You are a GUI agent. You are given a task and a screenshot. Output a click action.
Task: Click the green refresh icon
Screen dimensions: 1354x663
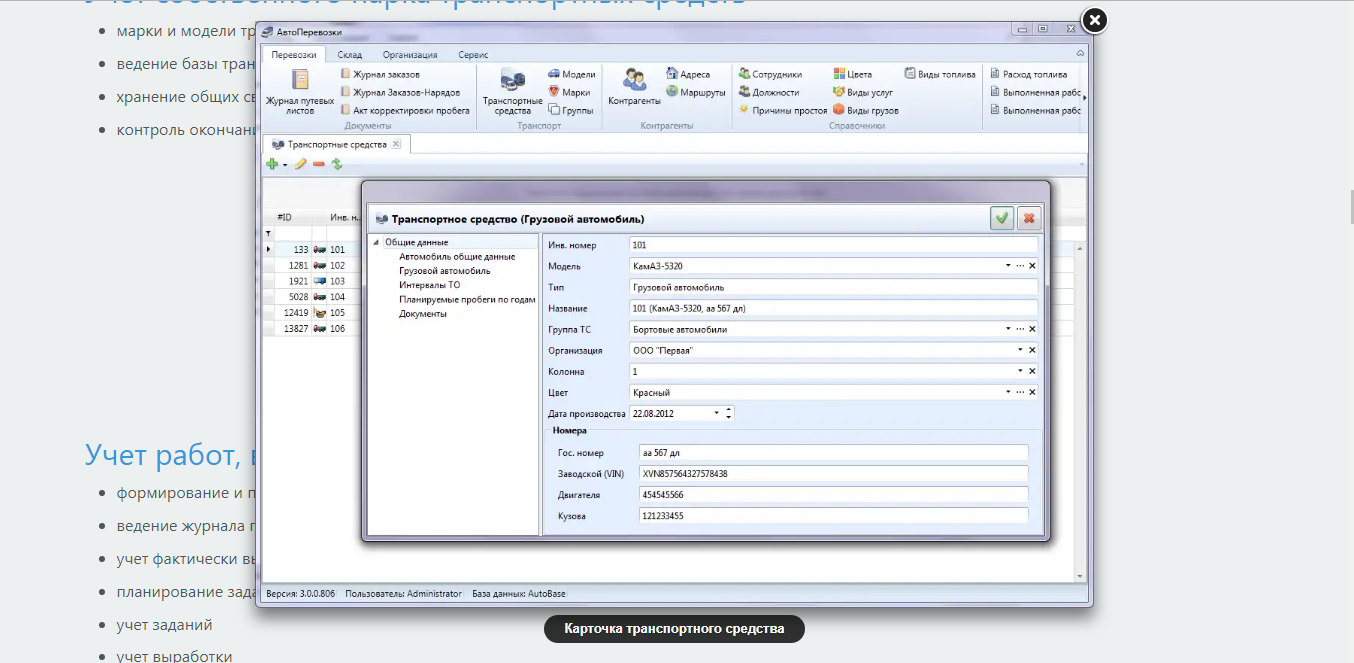[338, 164]
